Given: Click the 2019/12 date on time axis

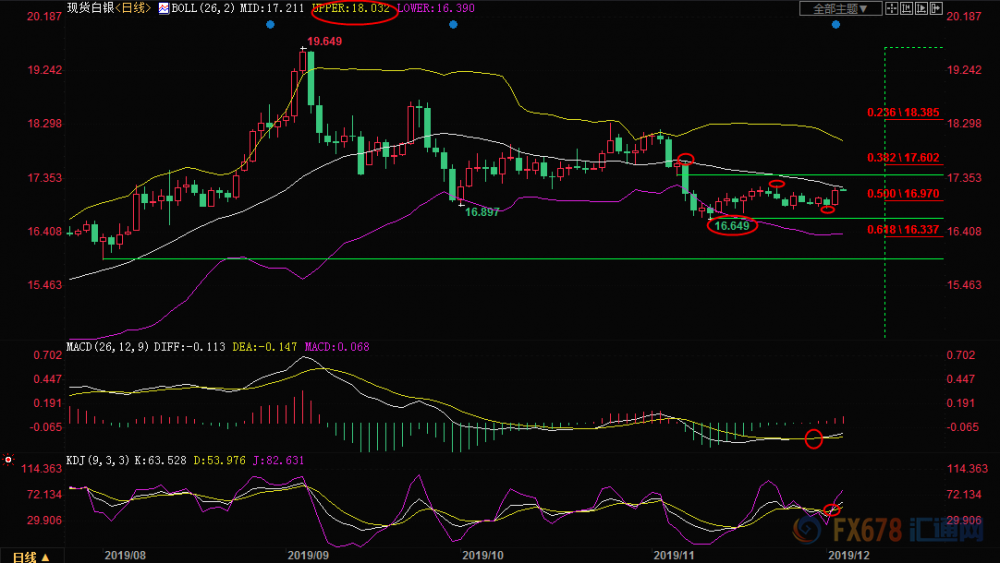Looking at the screenshot, I should point(848,555).
